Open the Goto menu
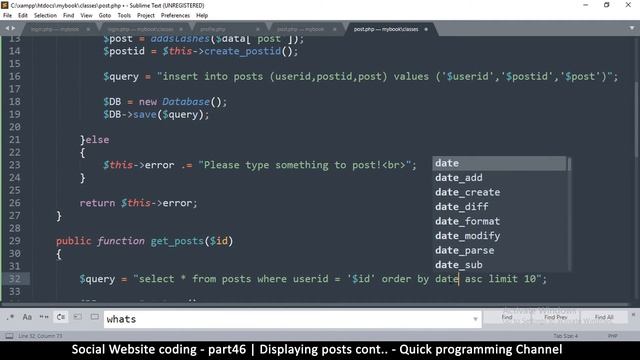 tap(105, 16)
